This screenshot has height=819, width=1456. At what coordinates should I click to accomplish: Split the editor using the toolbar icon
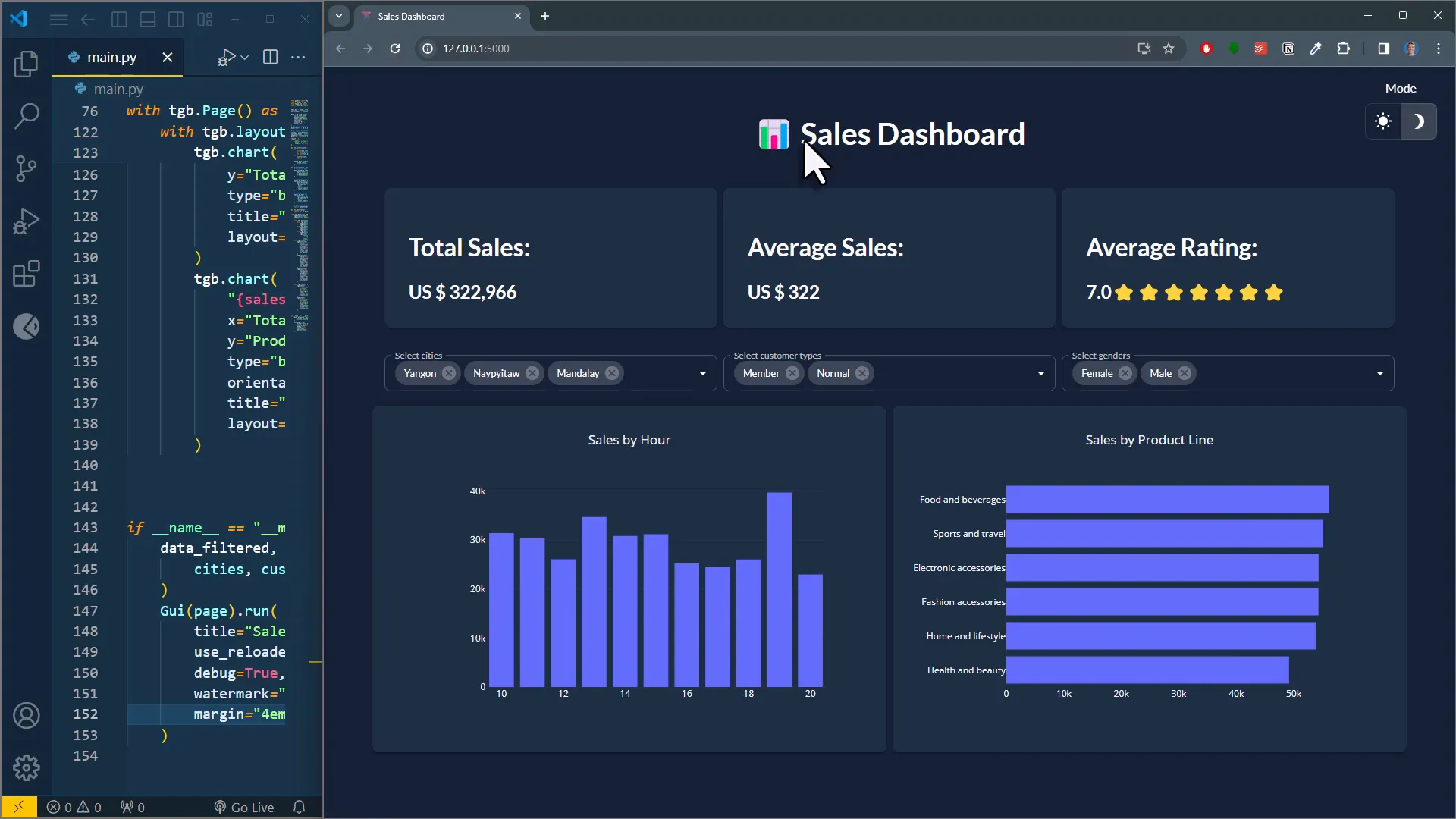click(x=270, y=57)
